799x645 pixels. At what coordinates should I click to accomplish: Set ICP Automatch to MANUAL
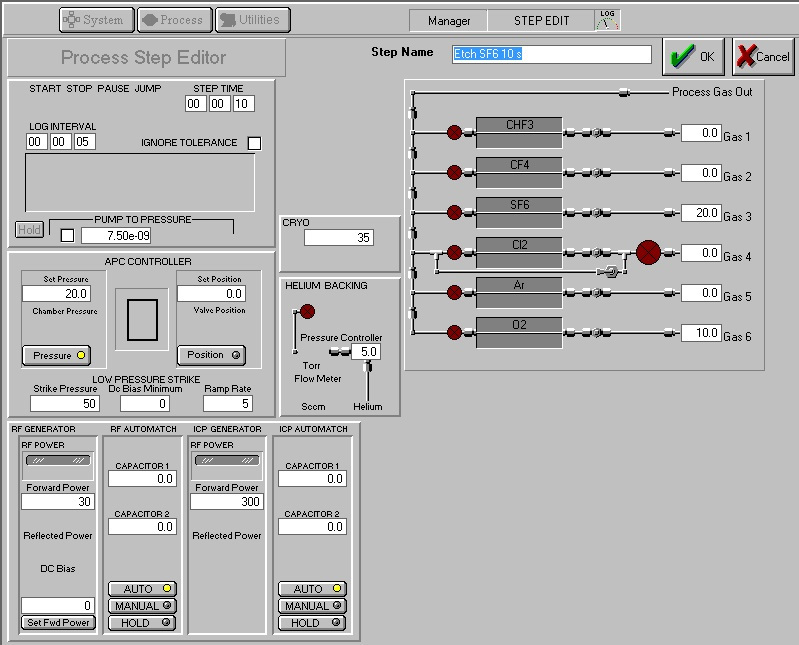312,606
